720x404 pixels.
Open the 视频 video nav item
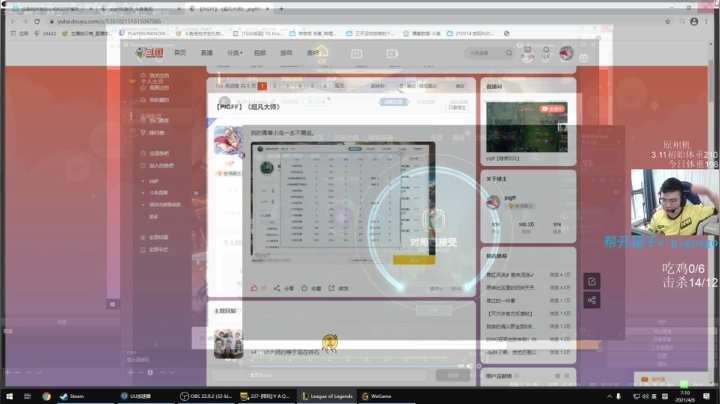pos(260,53)
